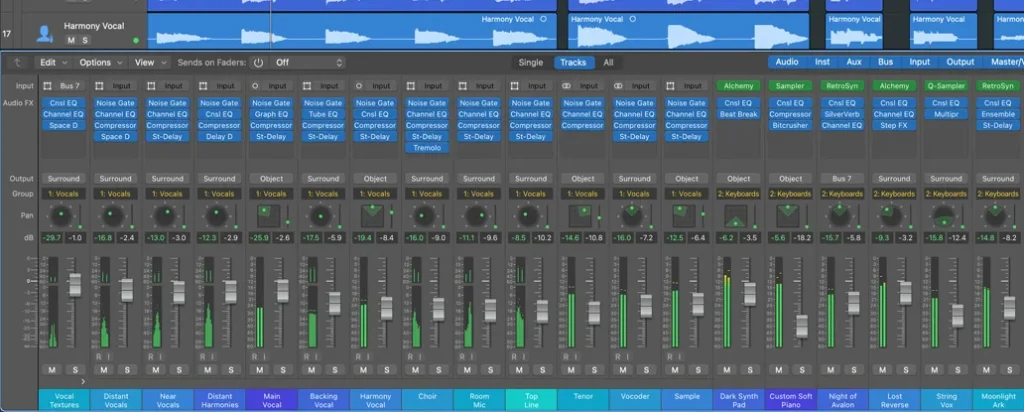Toggle Audio channel strip filter
Image resolution: width=1024 pixels, height=412 pixels.
[x=786, y=62]
